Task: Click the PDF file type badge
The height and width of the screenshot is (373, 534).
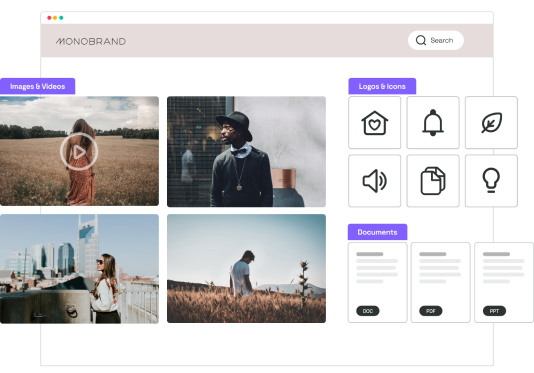Action: (x=431, y=311)
